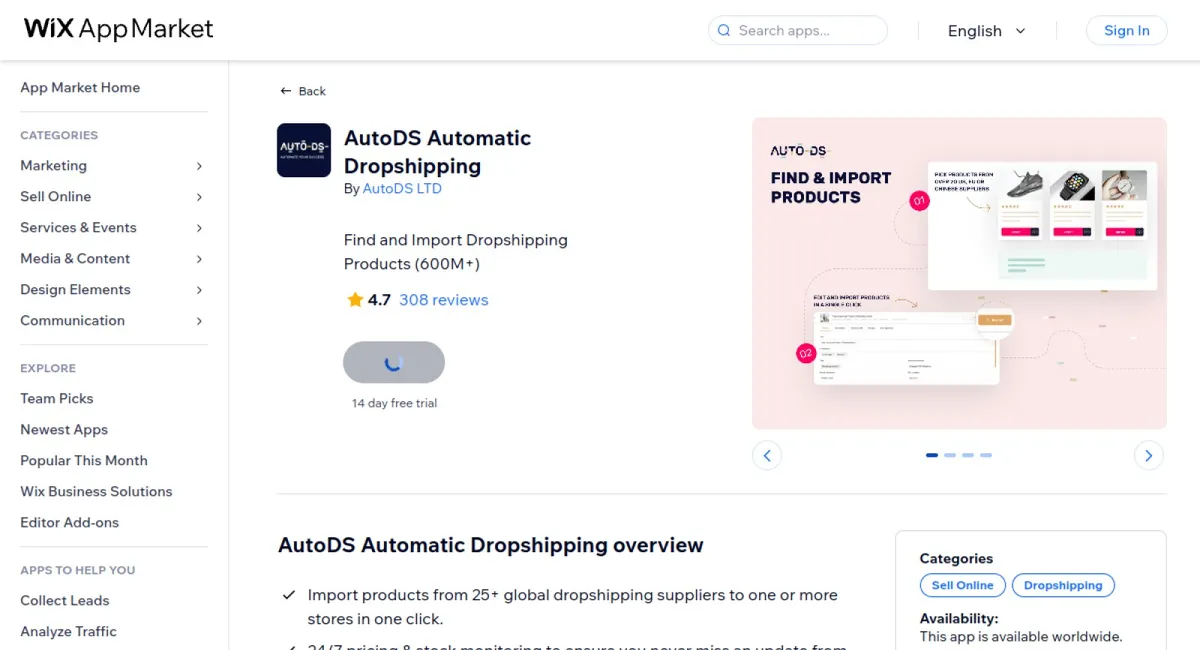Open Popular This Month list
Screen dimensions: 1200x650
pyautogui.click(x=84, y=460)
